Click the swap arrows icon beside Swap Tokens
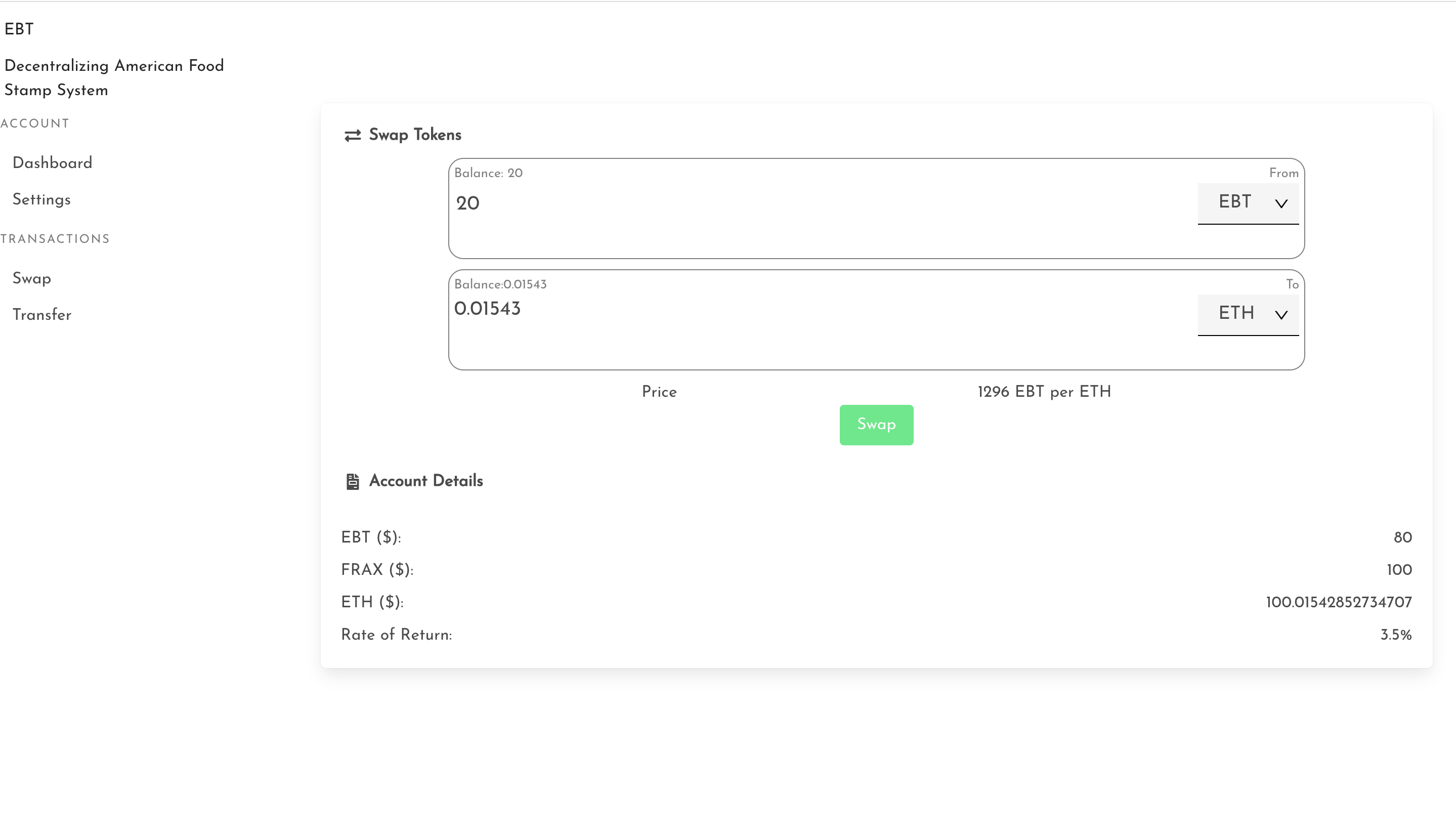 (352, 135)
